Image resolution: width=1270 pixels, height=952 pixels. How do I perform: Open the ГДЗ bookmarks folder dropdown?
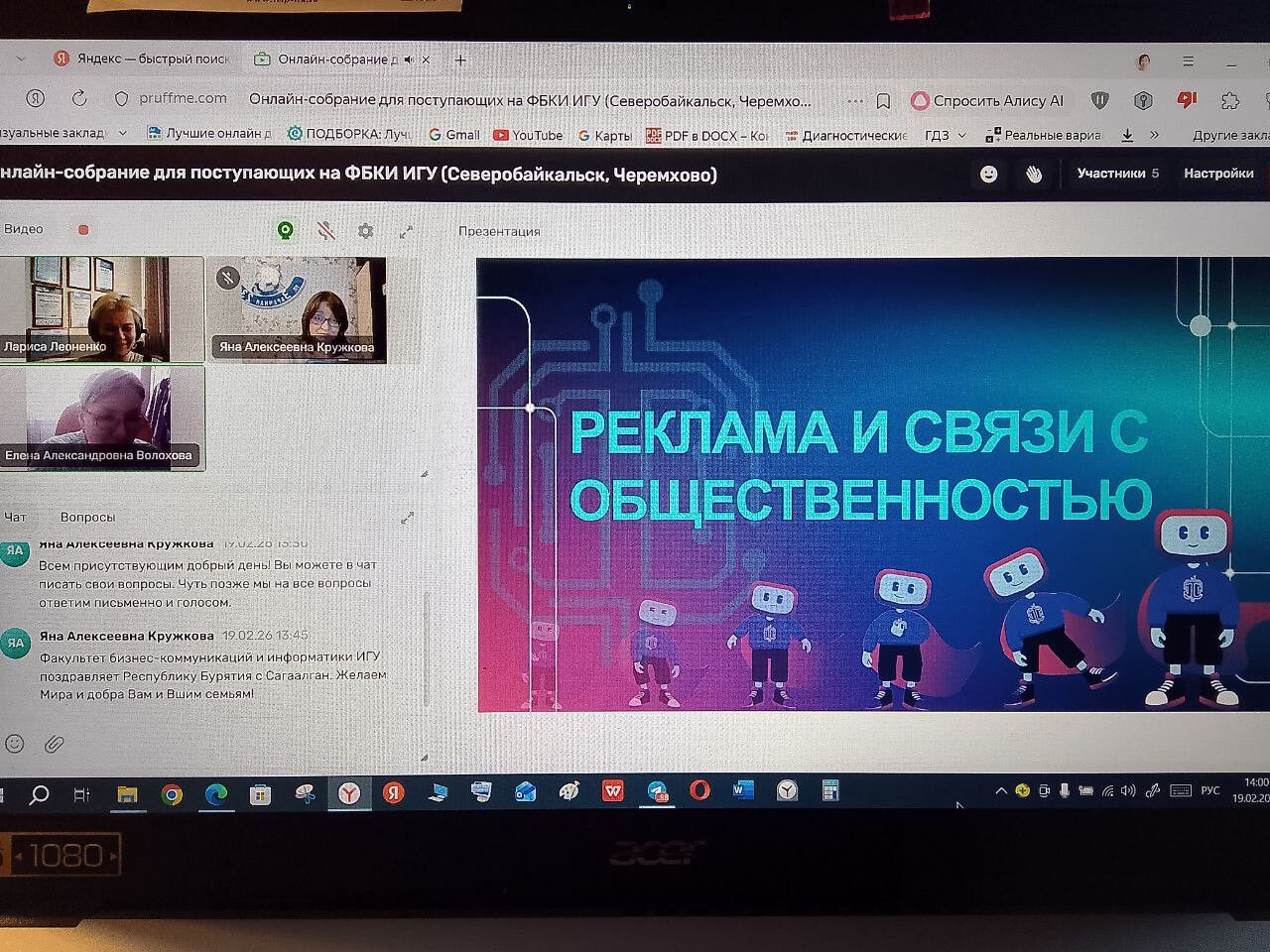click(946, 135)
